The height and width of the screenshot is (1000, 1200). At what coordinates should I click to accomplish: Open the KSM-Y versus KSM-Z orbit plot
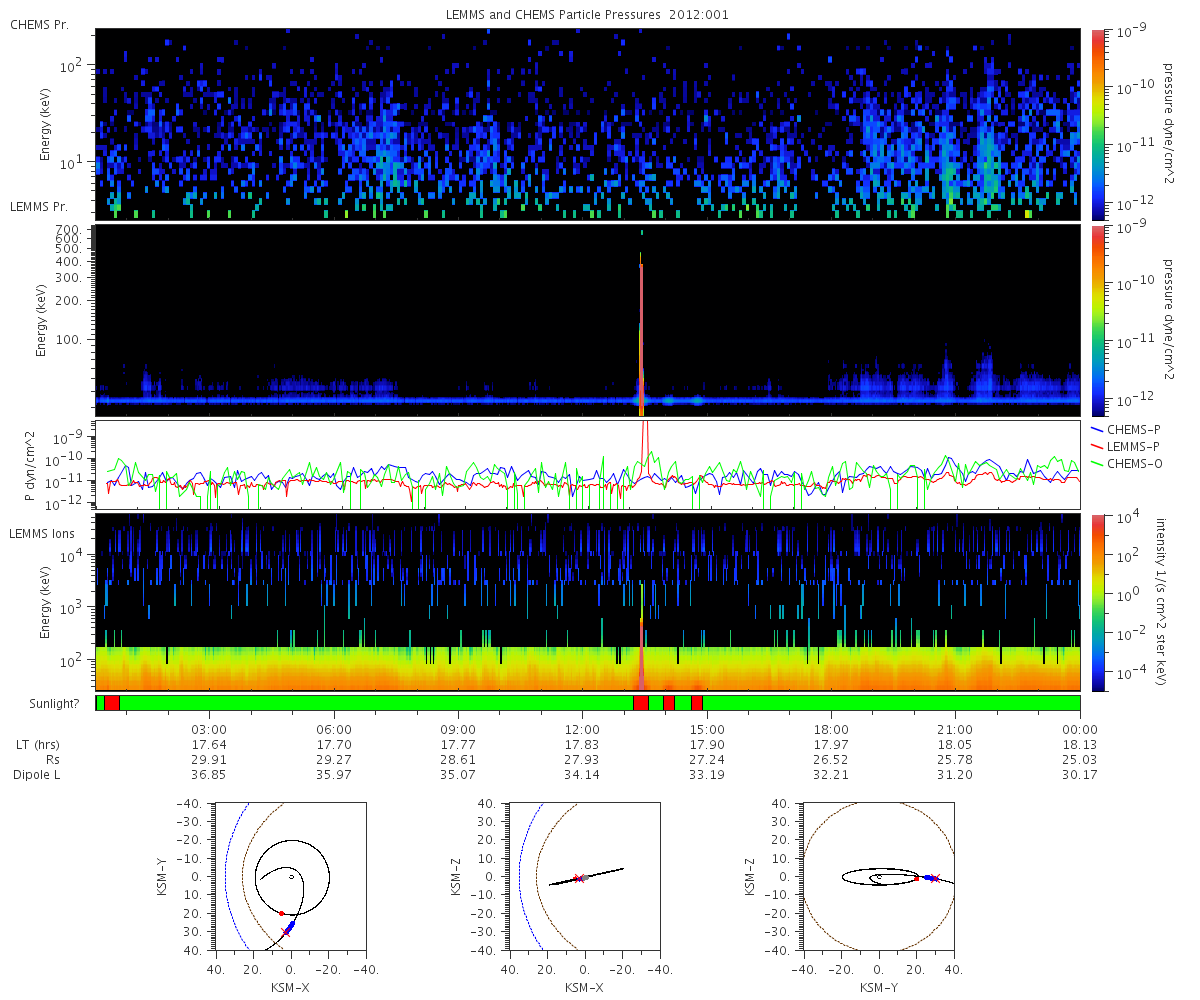click(x=878, y=876)
